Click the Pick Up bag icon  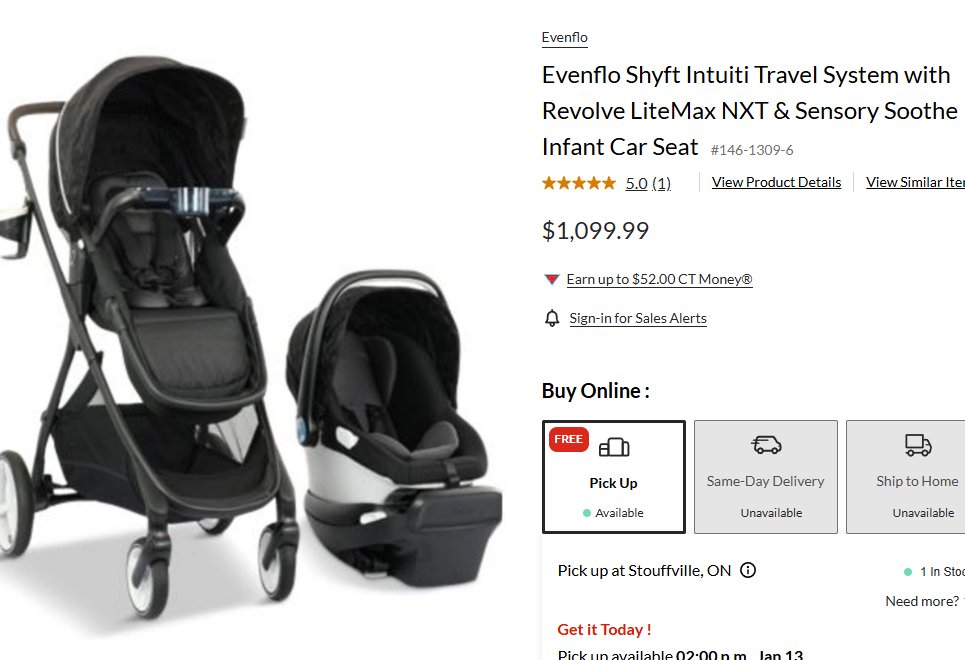[x=614, y=447]
